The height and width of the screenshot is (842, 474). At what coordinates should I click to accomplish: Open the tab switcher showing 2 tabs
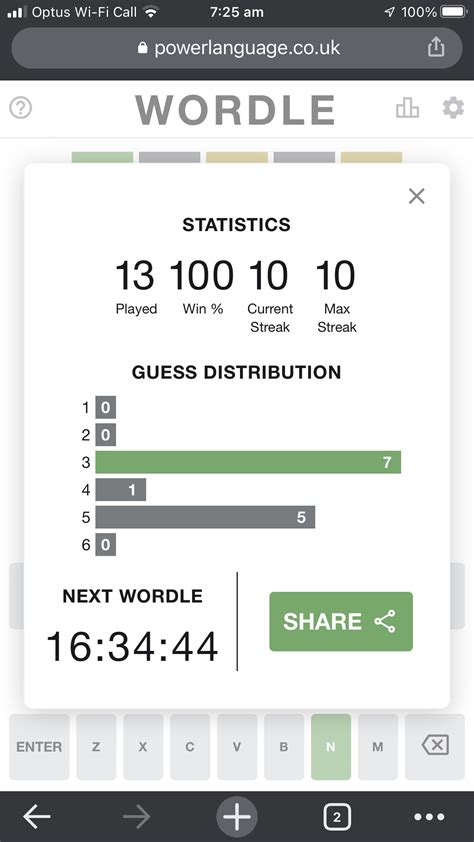click(x=337, y=817)
